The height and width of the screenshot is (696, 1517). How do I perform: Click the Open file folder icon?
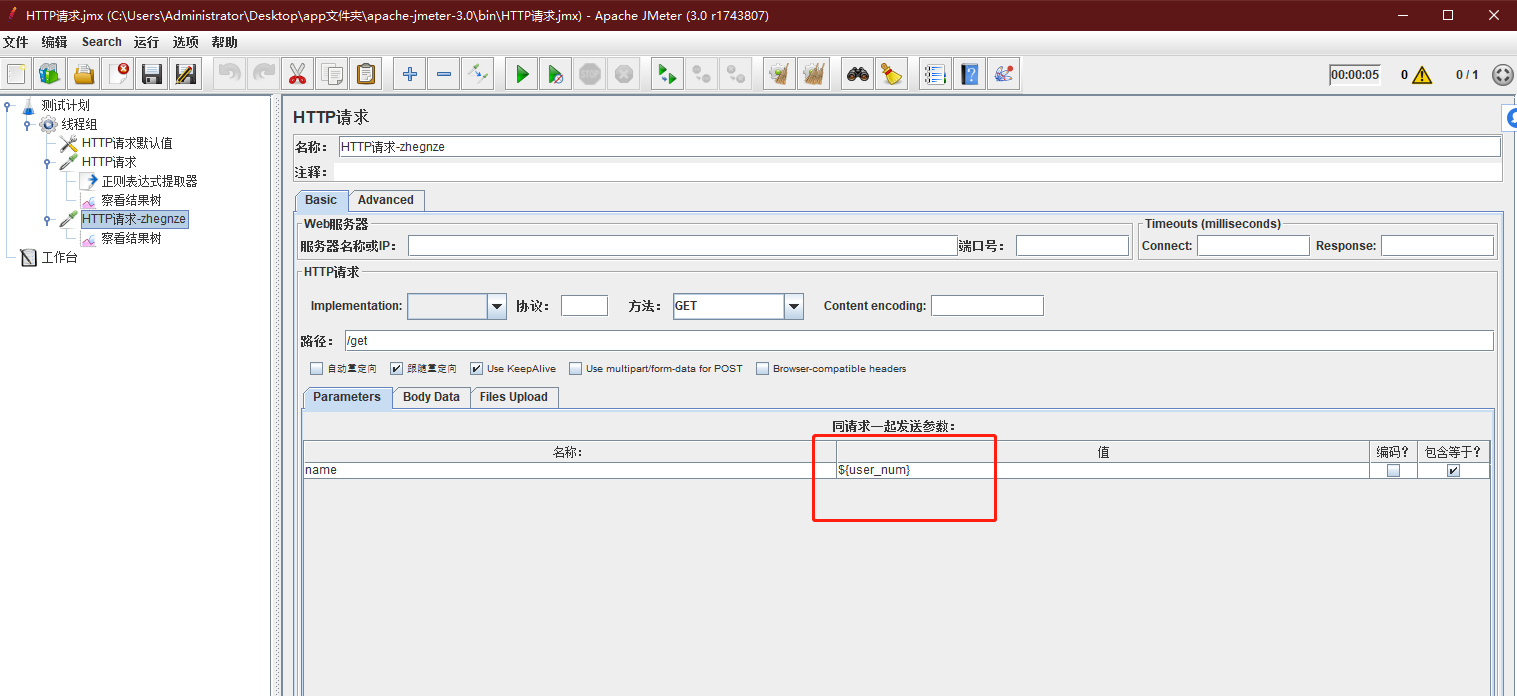(84, 74)
